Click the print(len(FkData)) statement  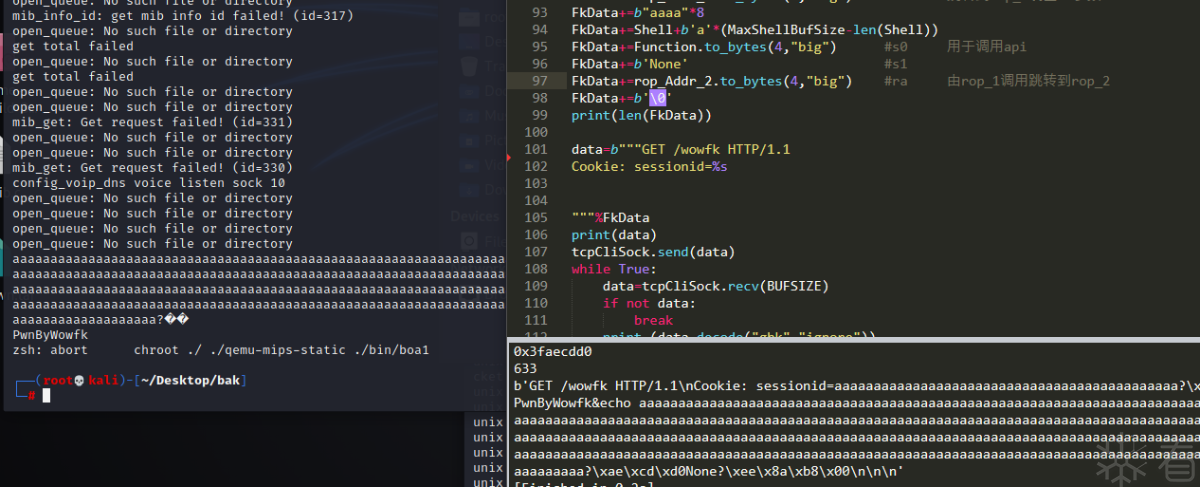[641, 115]
